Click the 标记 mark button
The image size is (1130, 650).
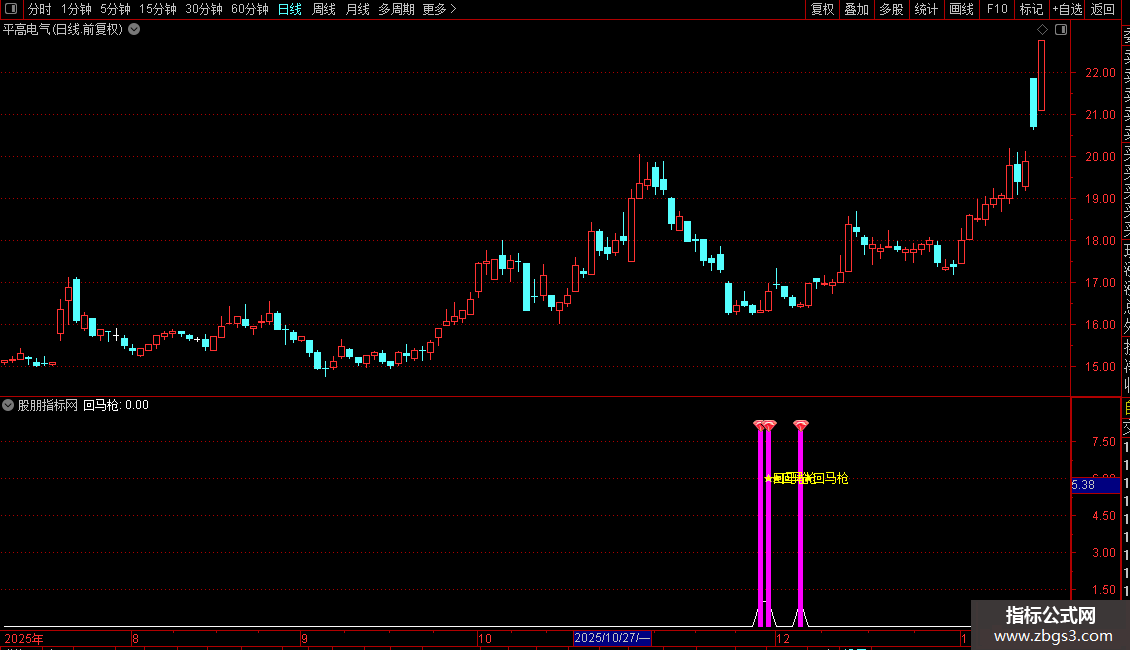[1031, 9]
